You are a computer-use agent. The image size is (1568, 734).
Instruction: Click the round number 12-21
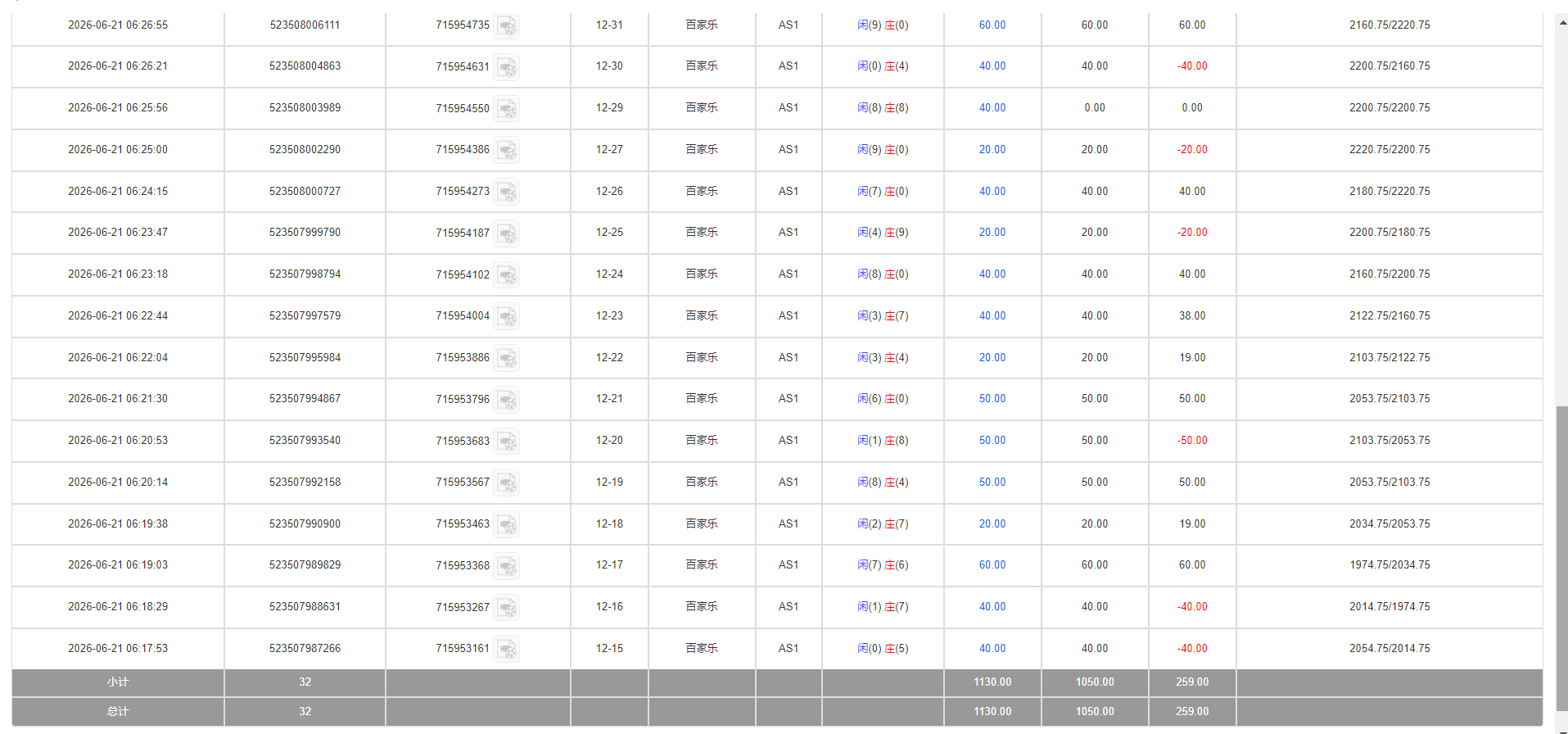[x=609, y=399]
